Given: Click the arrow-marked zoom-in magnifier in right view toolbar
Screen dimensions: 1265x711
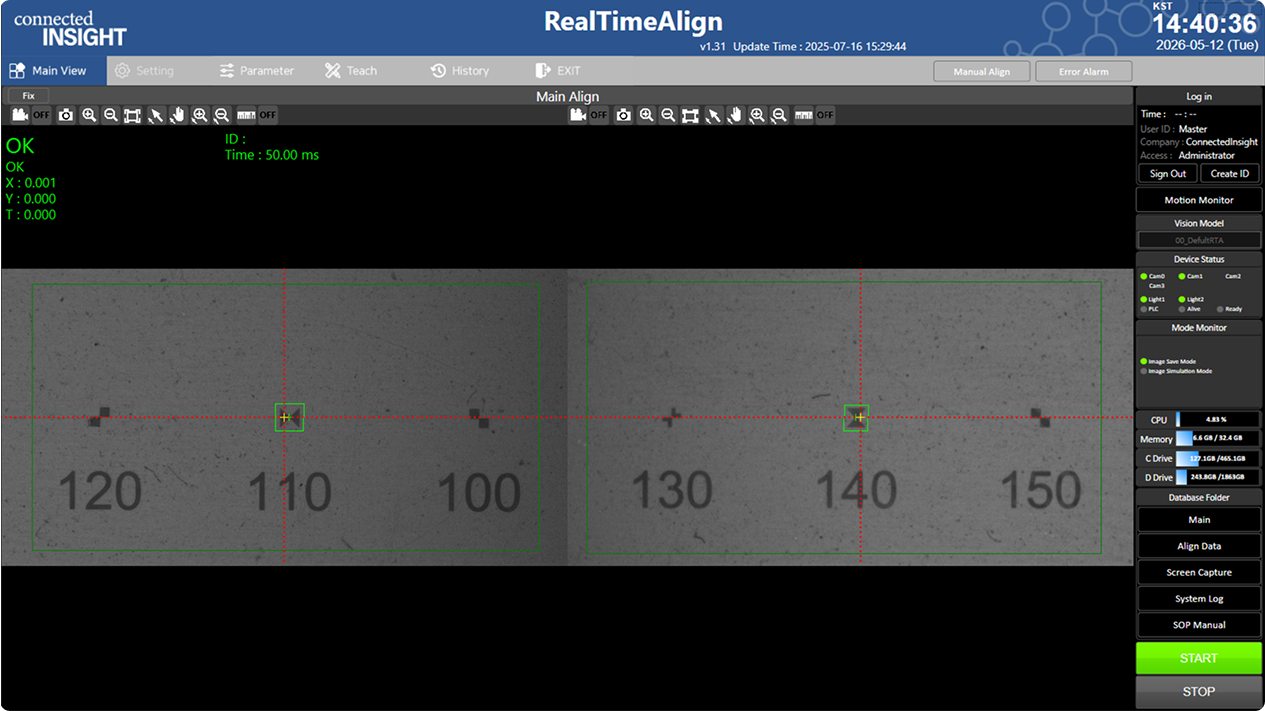Looking at the screenshot, I should 758,115.
